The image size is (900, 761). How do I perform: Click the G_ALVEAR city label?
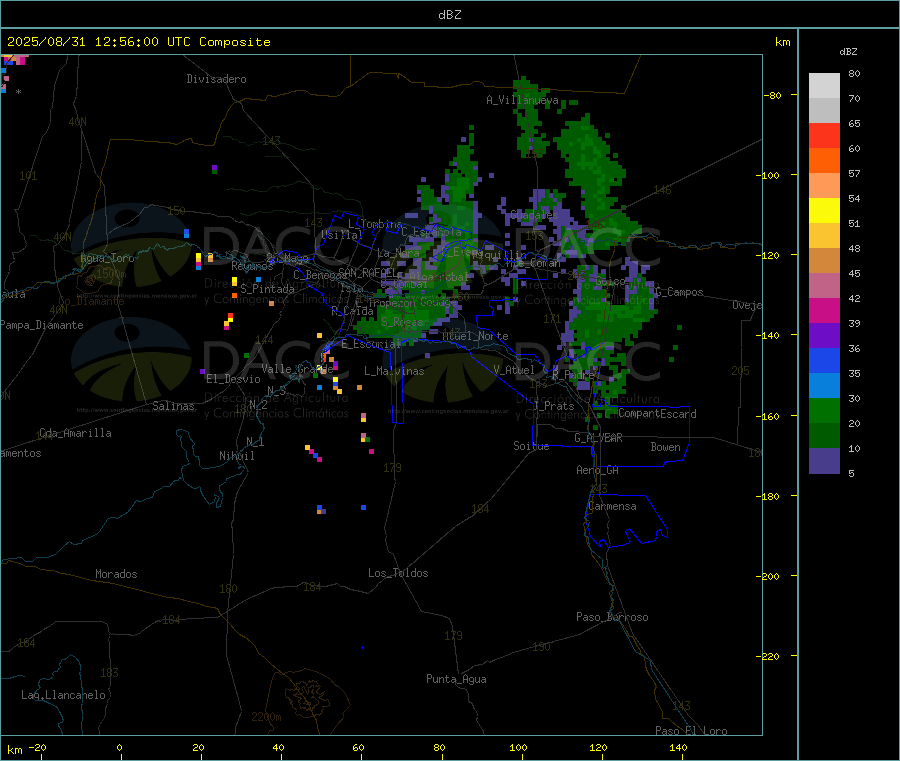point(598,438)
